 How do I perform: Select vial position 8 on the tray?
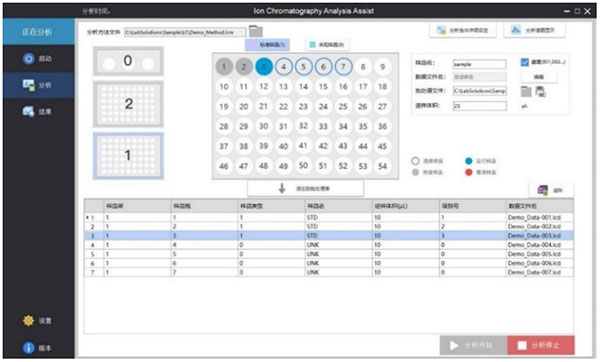click(x=363, y=67)
